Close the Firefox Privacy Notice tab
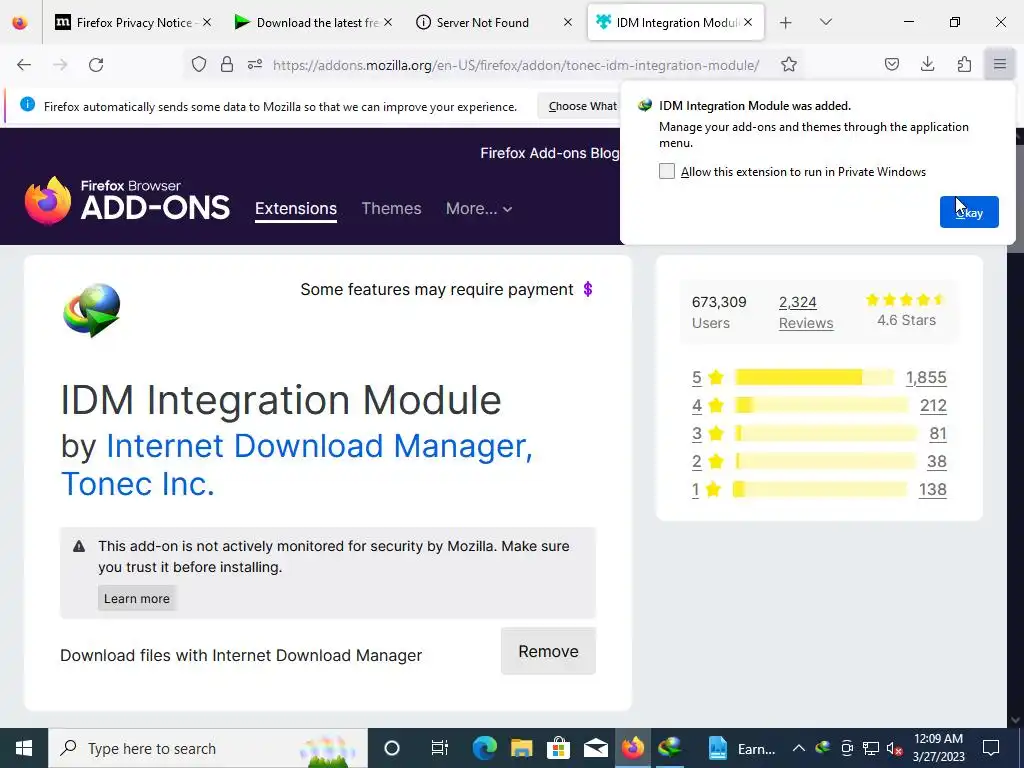This screenshot has width=1024, height=768. (207, 22)
